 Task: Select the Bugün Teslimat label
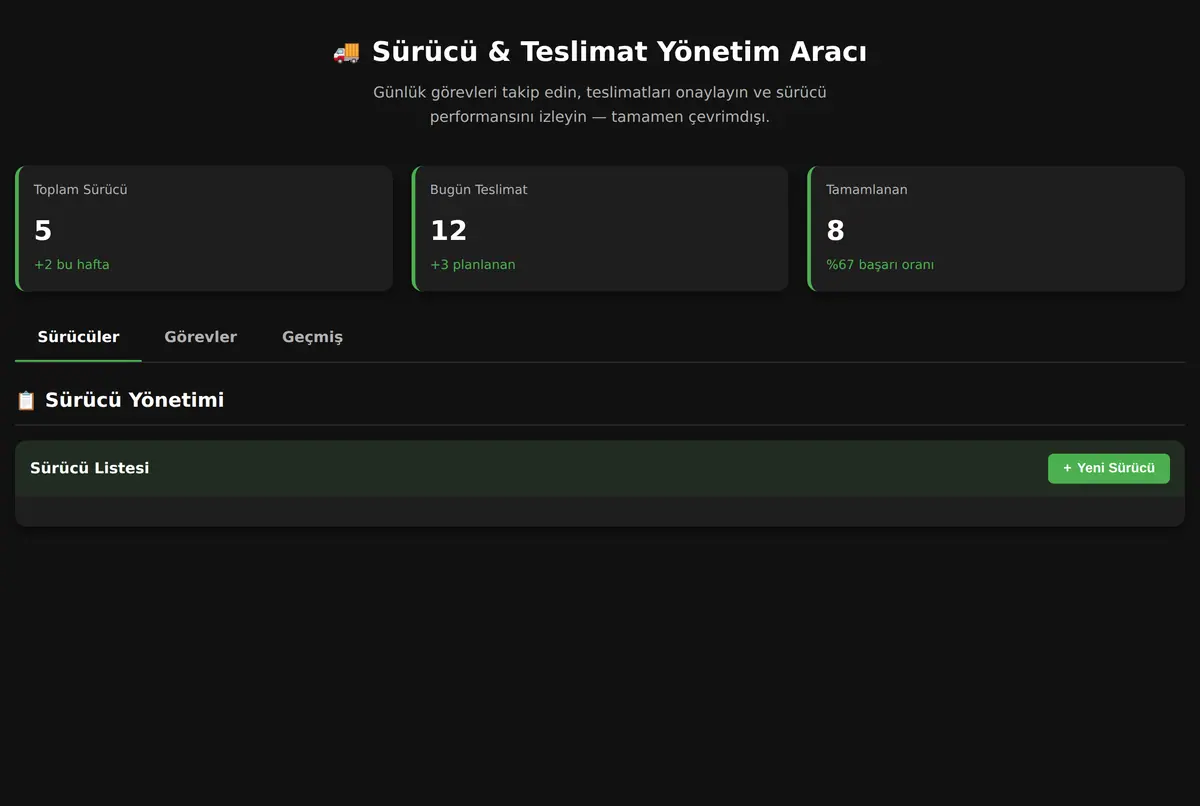click(x=479, y=189)
